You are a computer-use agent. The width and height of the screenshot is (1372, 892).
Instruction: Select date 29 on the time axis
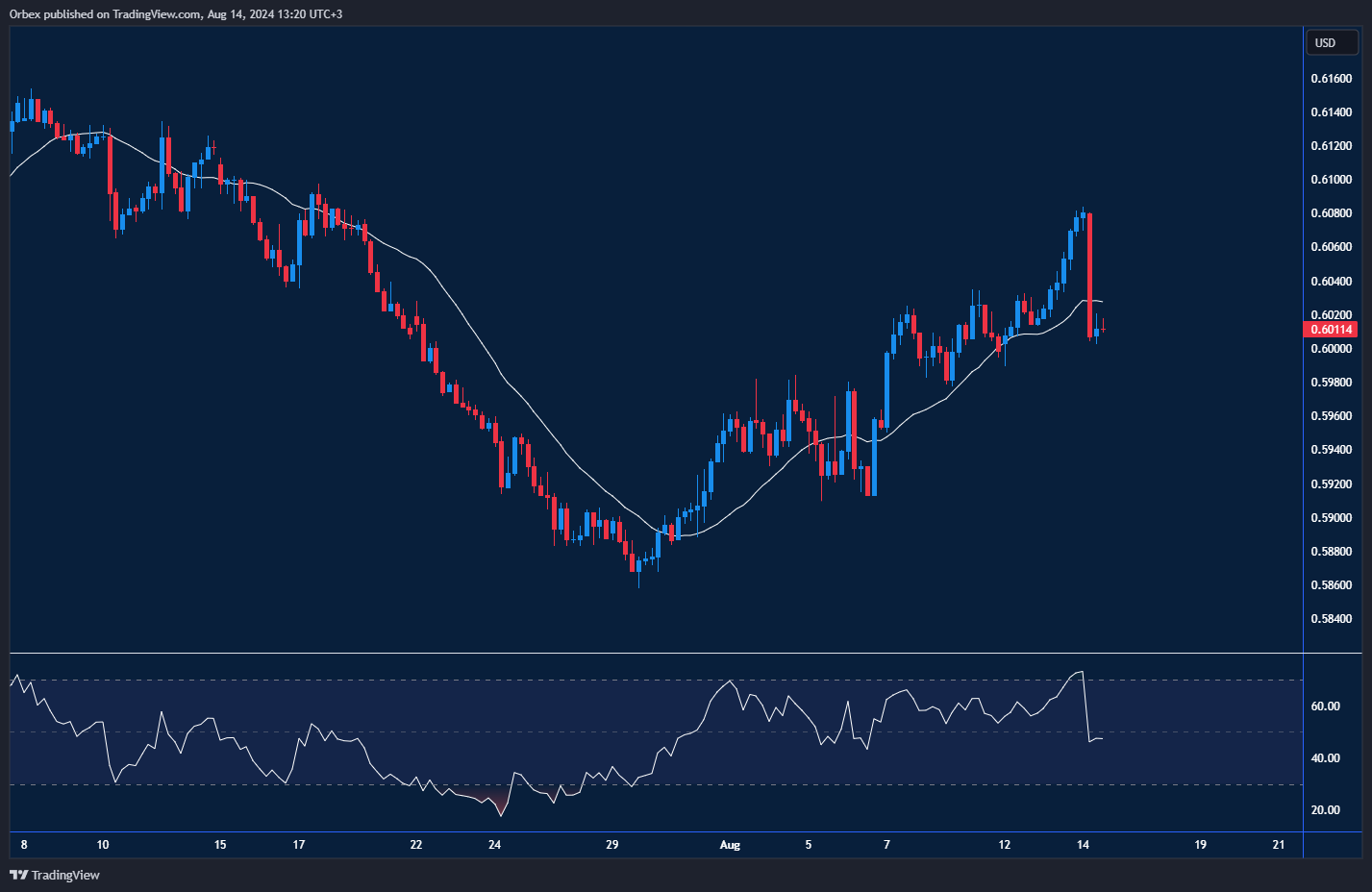click(x=612, y=845)
